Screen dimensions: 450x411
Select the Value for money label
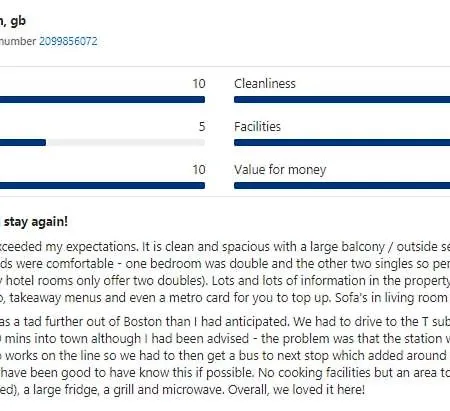280,170
